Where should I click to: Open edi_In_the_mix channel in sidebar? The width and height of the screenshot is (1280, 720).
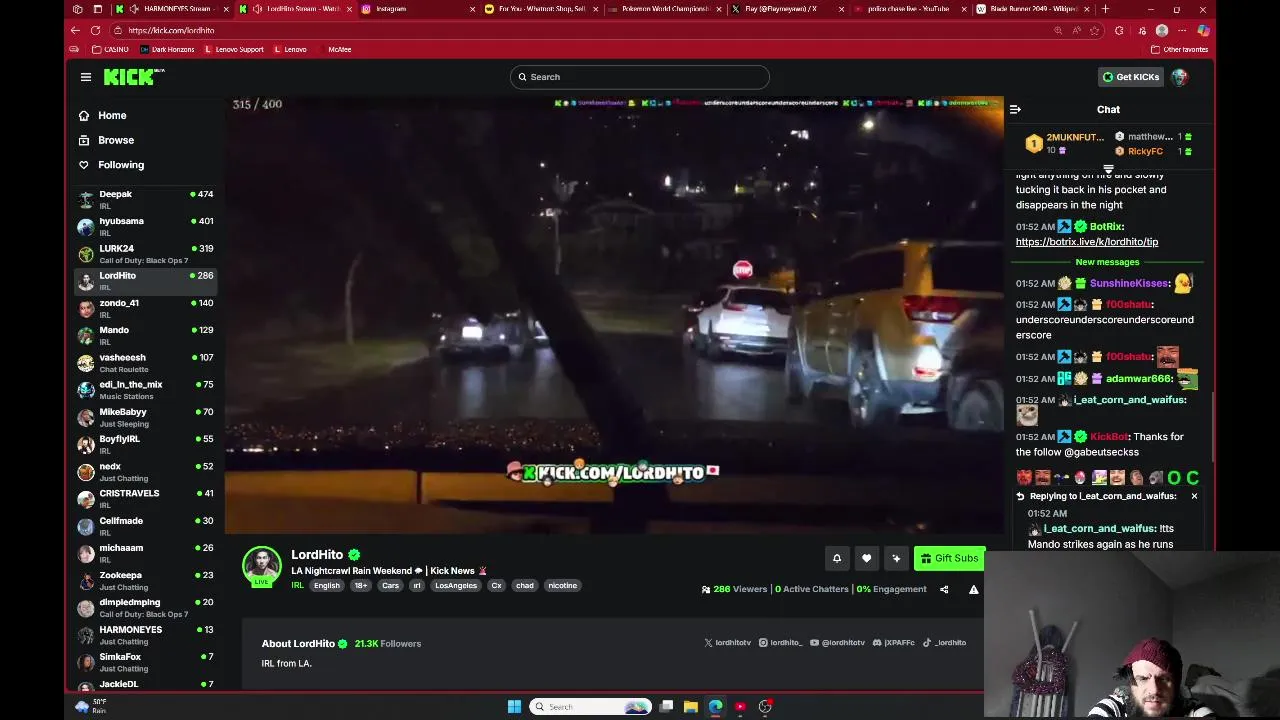[x=146, y=390]
